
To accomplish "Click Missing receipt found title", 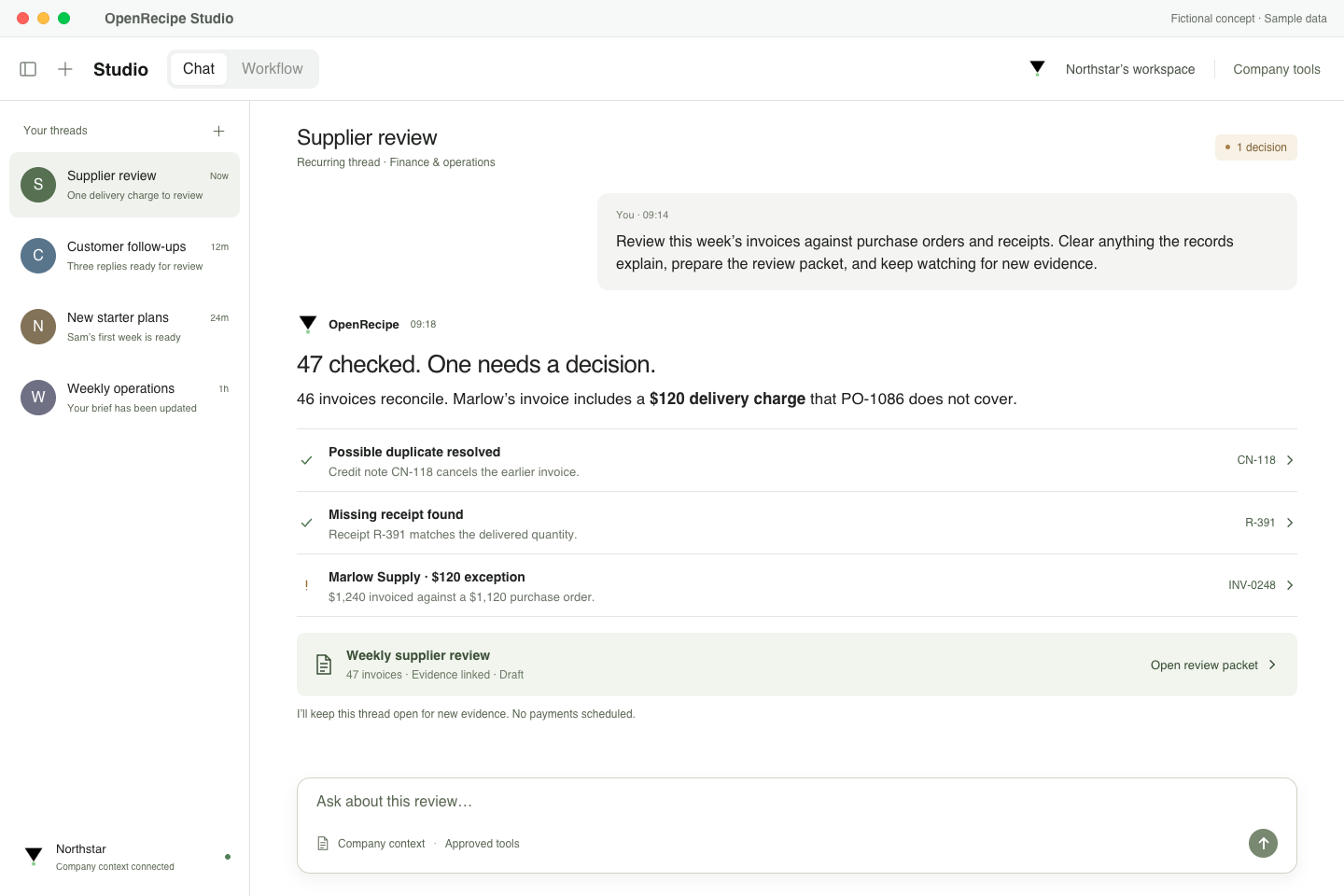I will pyautogui.click(x=396, y=514).
